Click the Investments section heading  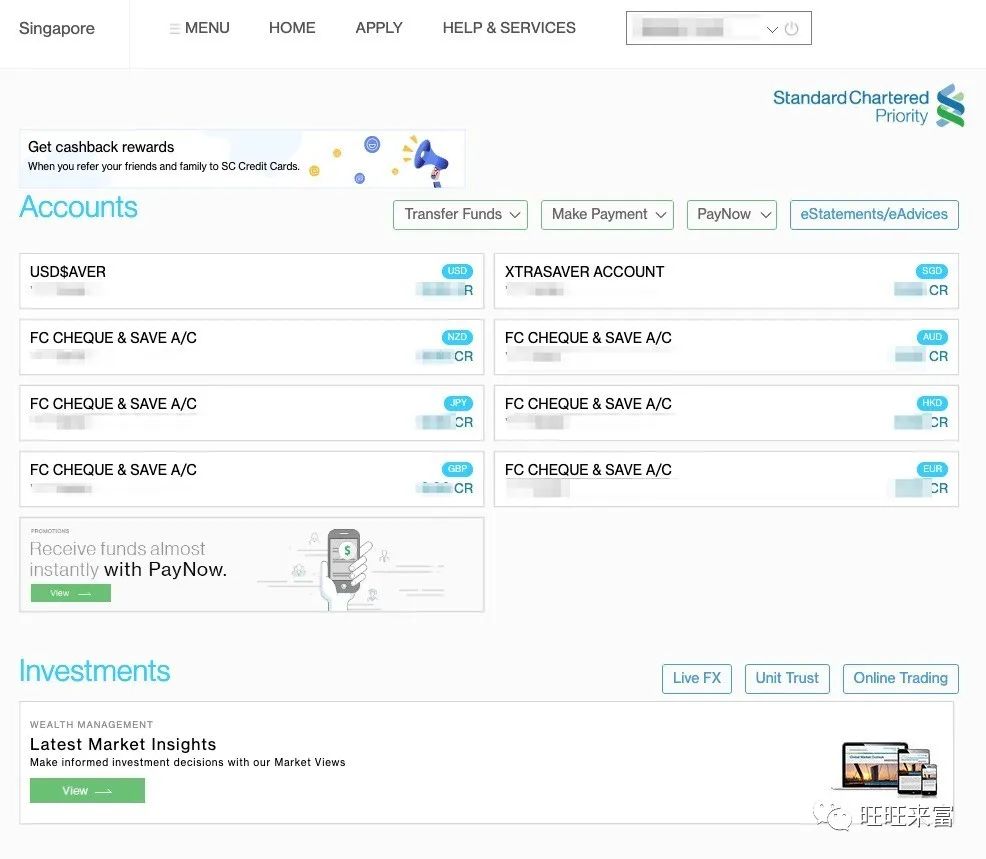tap(95, 671)
